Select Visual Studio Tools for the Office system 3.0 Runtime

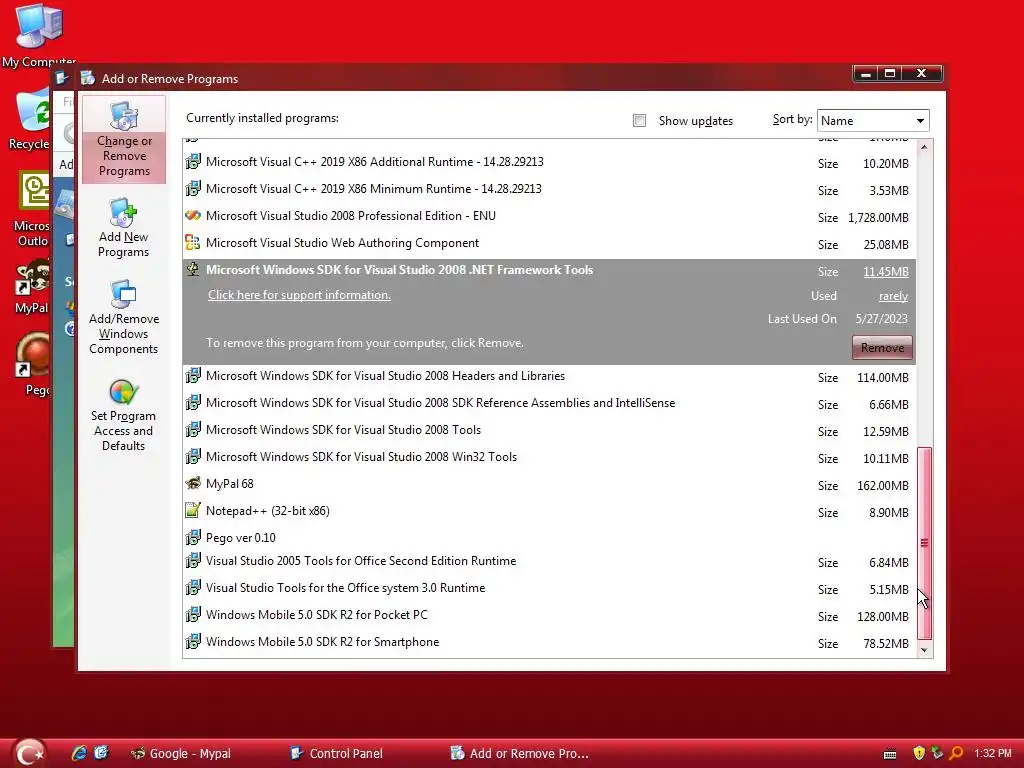(x=345, y=588)
